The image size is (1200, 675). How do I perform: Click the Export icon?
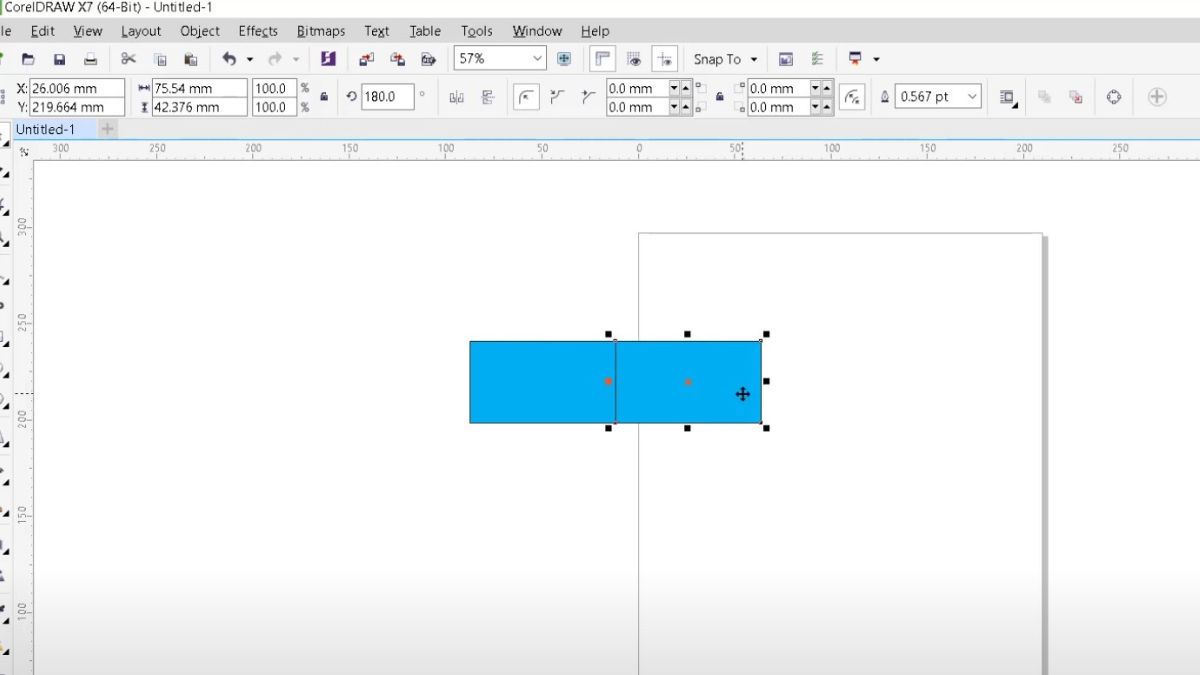[397, 59]
